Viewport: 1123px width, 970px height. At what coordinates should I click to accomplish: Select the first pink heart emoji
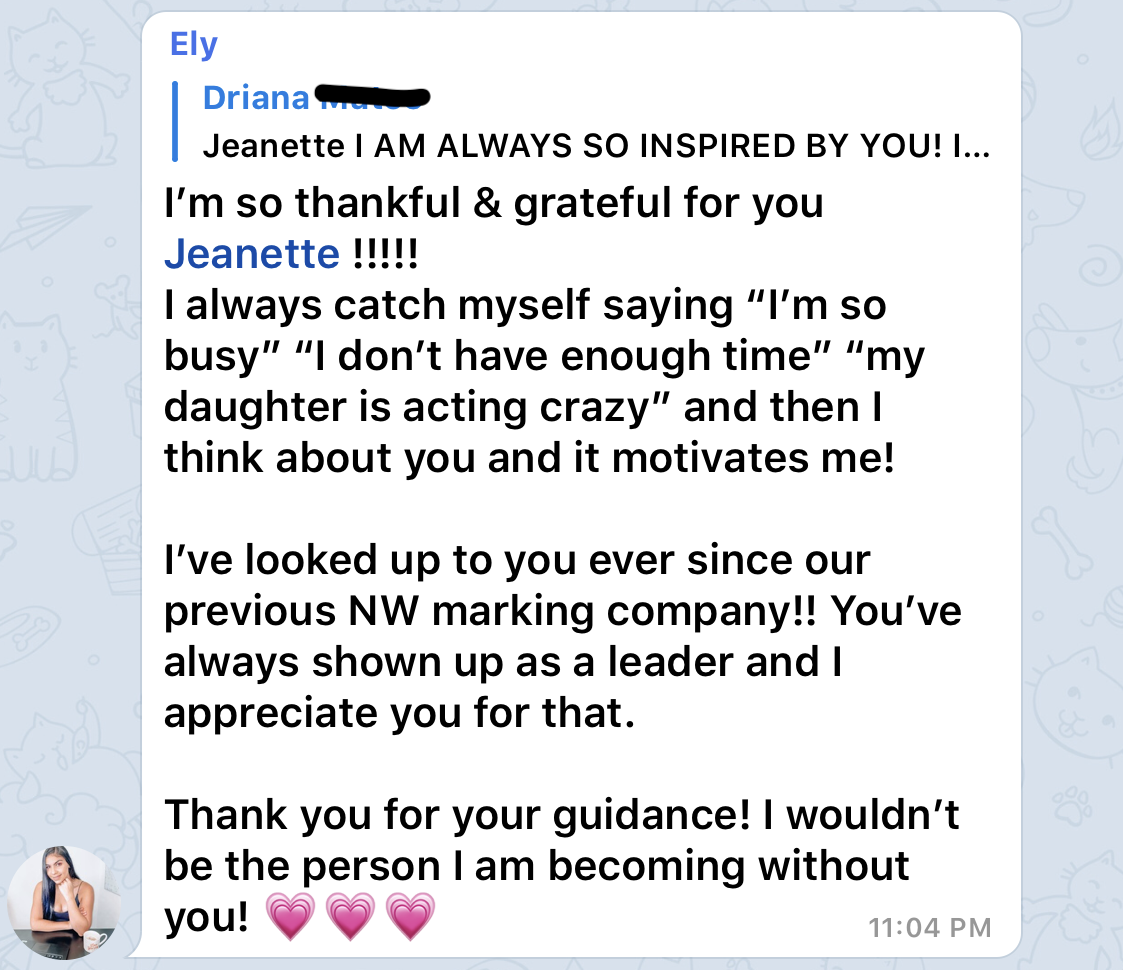click(290, 916)
